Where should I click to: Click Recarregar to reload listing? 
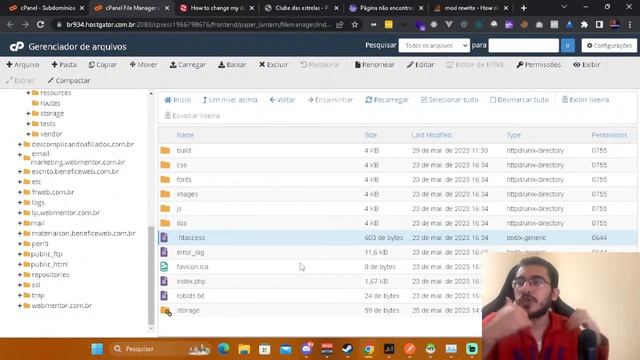point(387,100)
